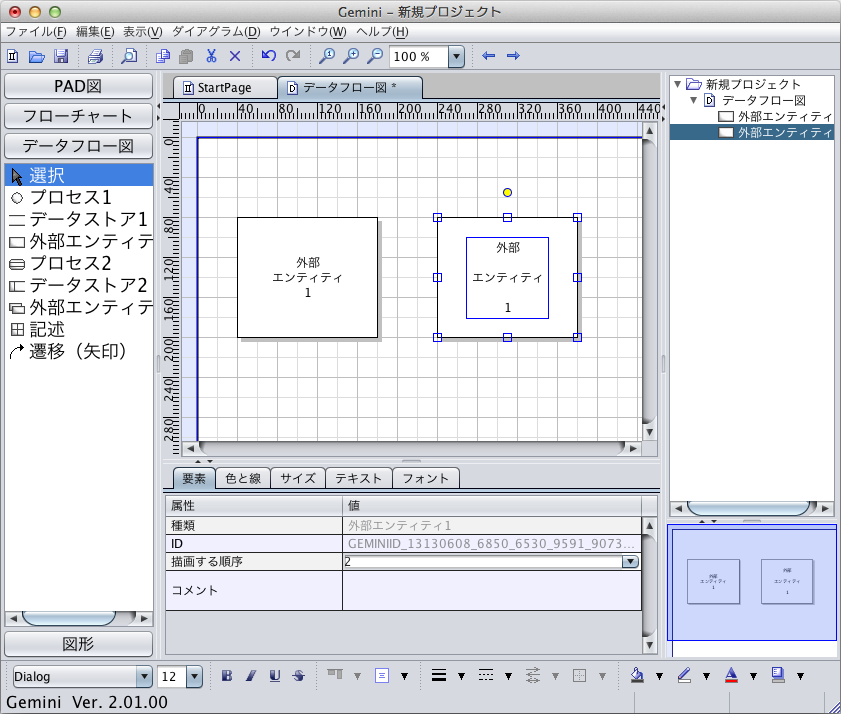Switch to the フォント properties tab
Screen dimensions: 841x714
coord(426,479)
